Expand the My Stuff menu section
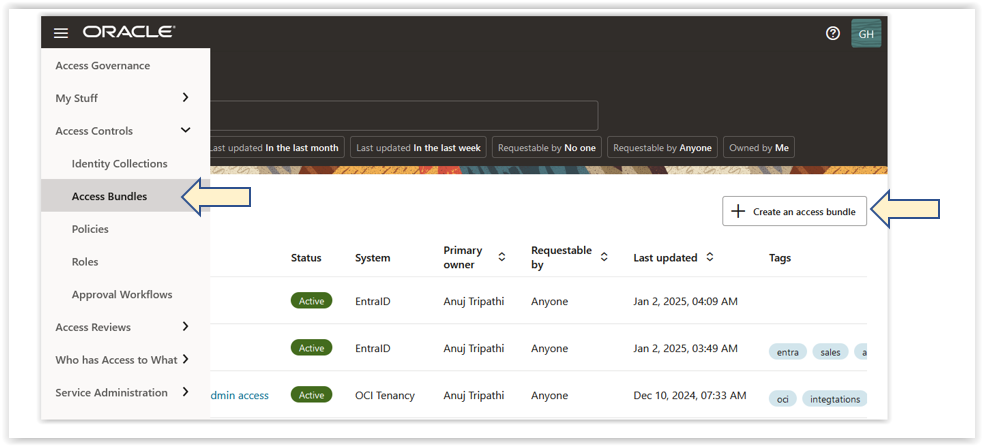Viewport: 983px width, 446px height. pyautogui.click(x=185, y=98)
